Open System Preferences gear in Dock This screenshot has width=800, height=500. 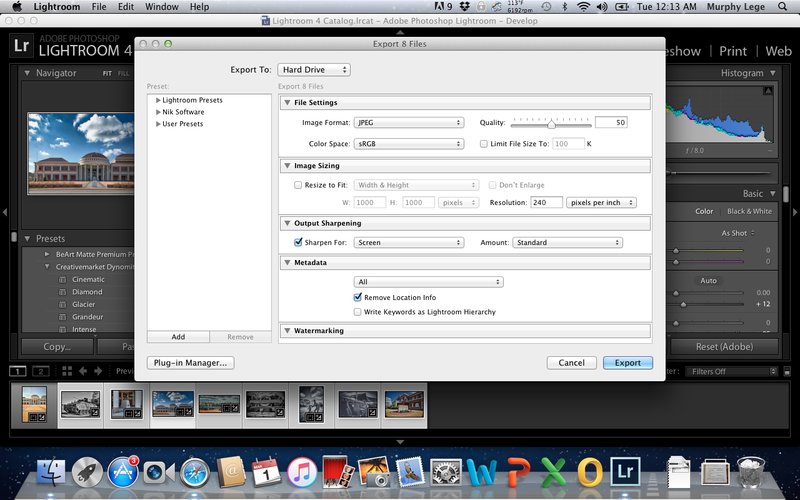446,472
